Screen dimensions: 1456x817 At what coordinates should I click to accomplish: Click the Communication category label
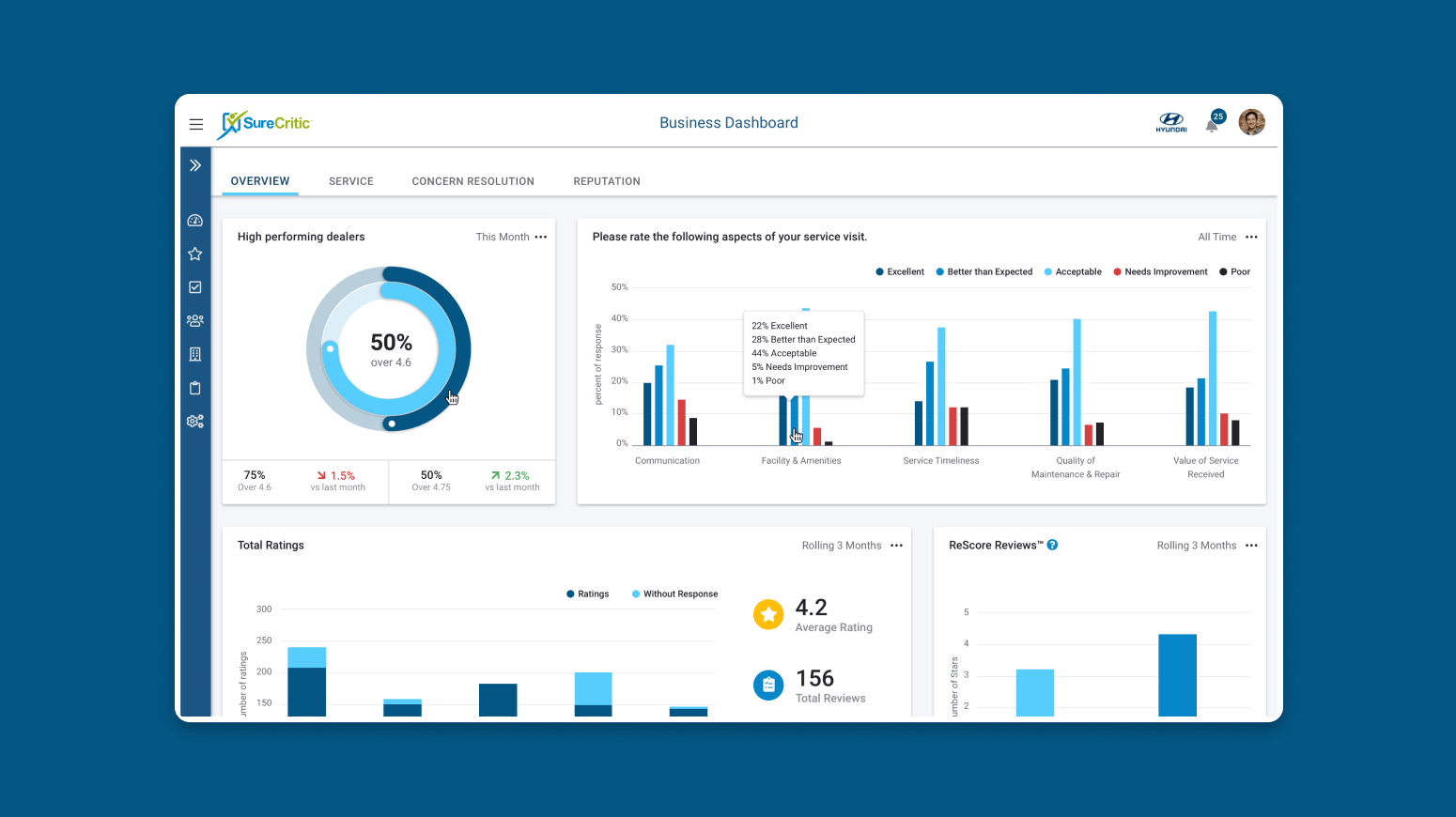tap(667, 461)
